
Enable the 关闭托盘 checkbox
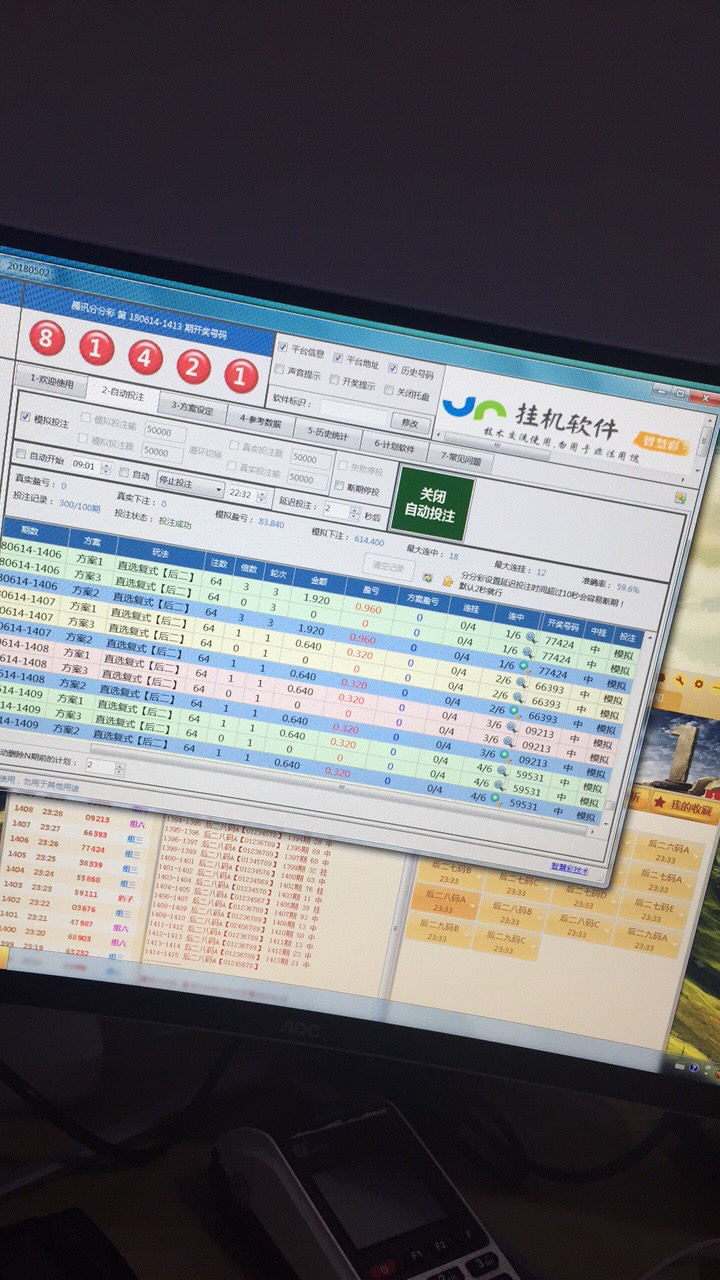[388, 390]
